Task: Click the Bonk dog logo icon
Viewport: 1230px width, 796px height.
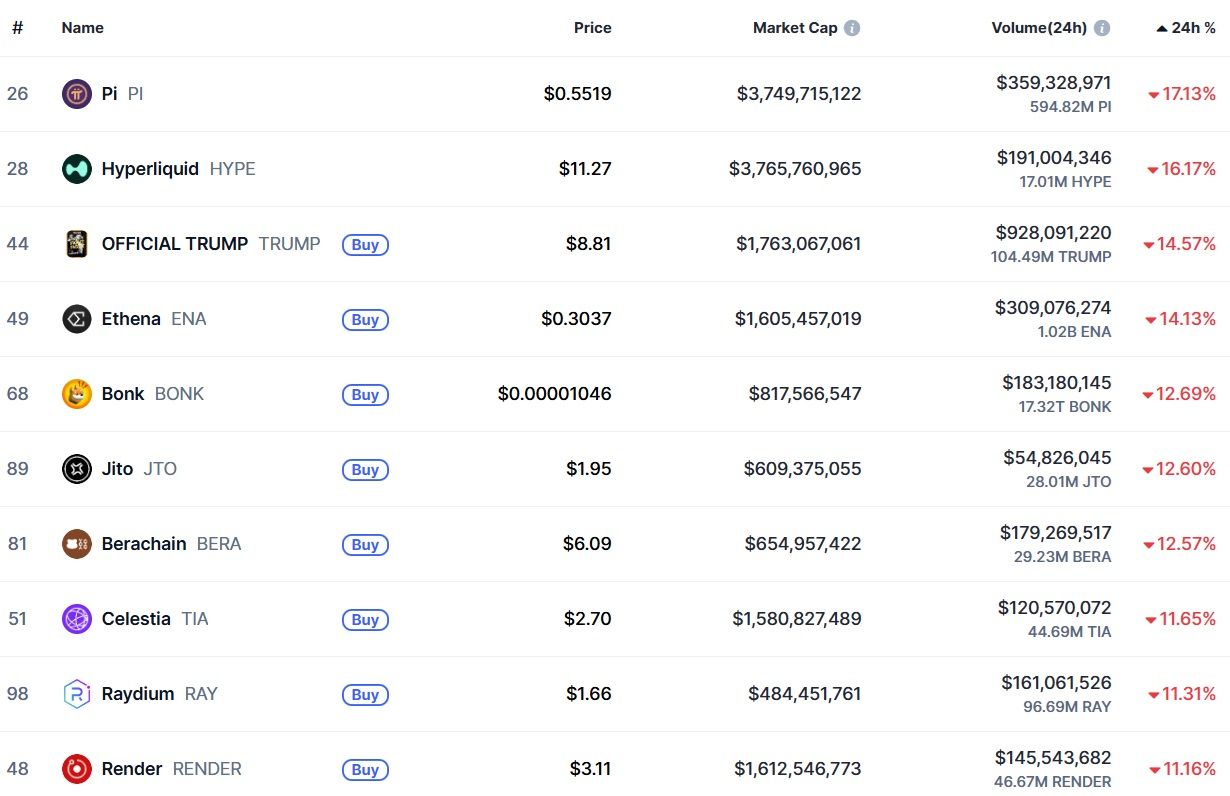Action: coord(77,394)
